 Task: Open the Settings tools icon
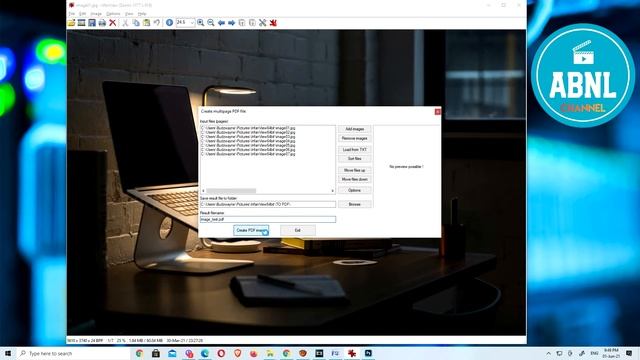(x=262, y=23)
